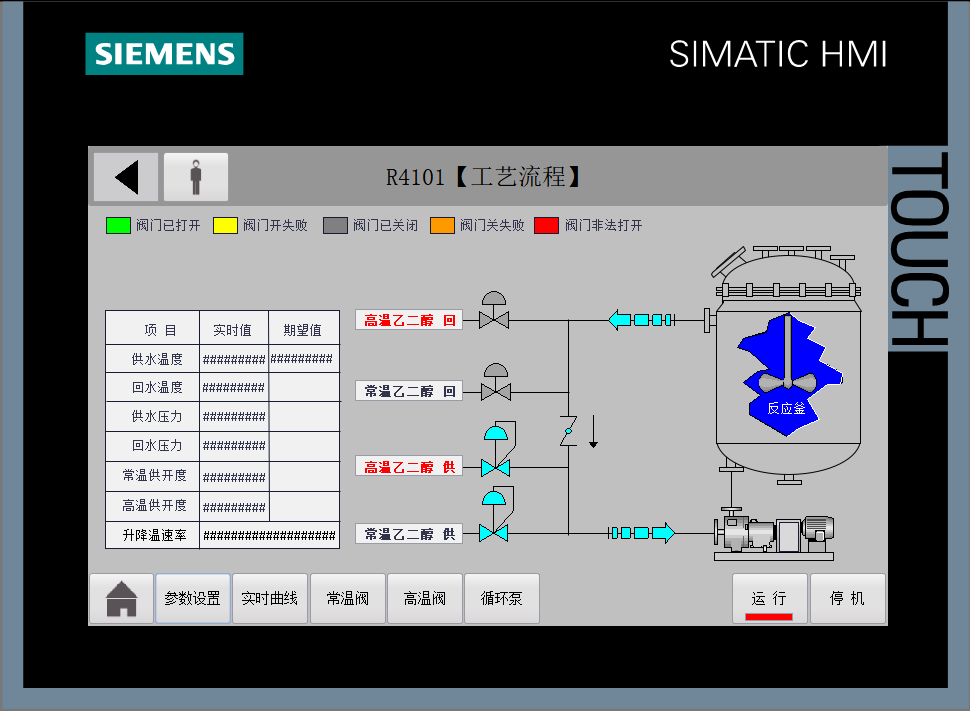Switch to the 实时曲线 real-time curve page
Image resolution: width=970 pixels, height=711 pixels.
click(x=270, y=599)
